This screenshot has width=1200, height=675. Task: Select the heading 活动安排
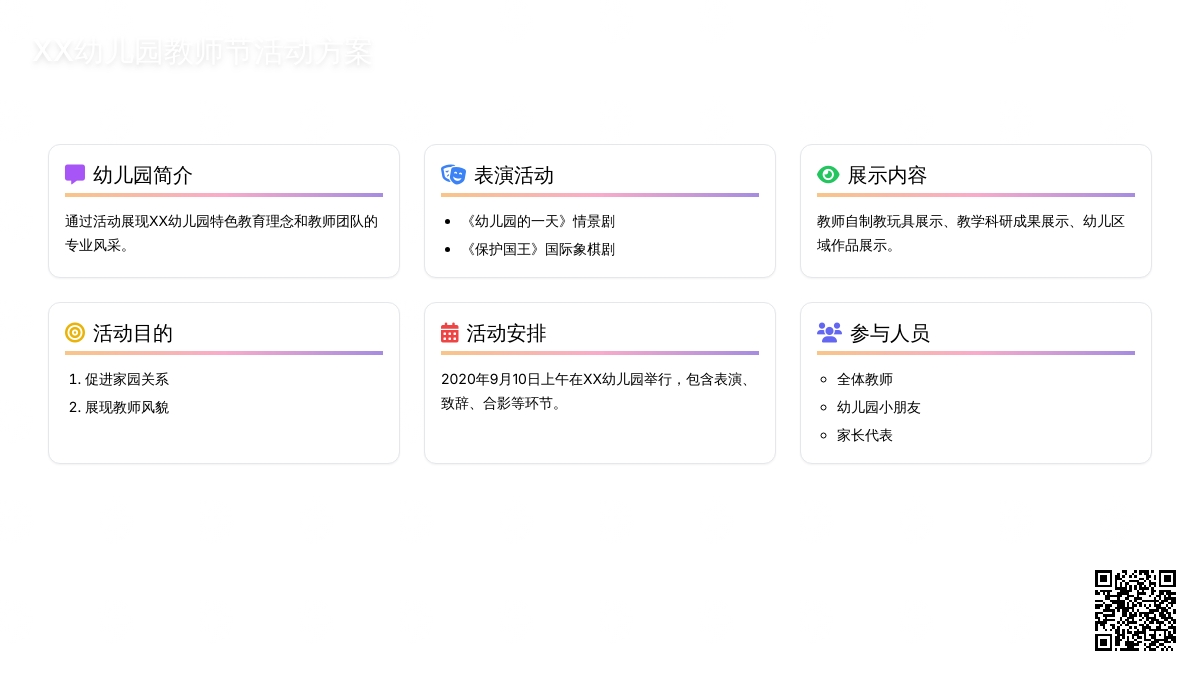(507, 333)
